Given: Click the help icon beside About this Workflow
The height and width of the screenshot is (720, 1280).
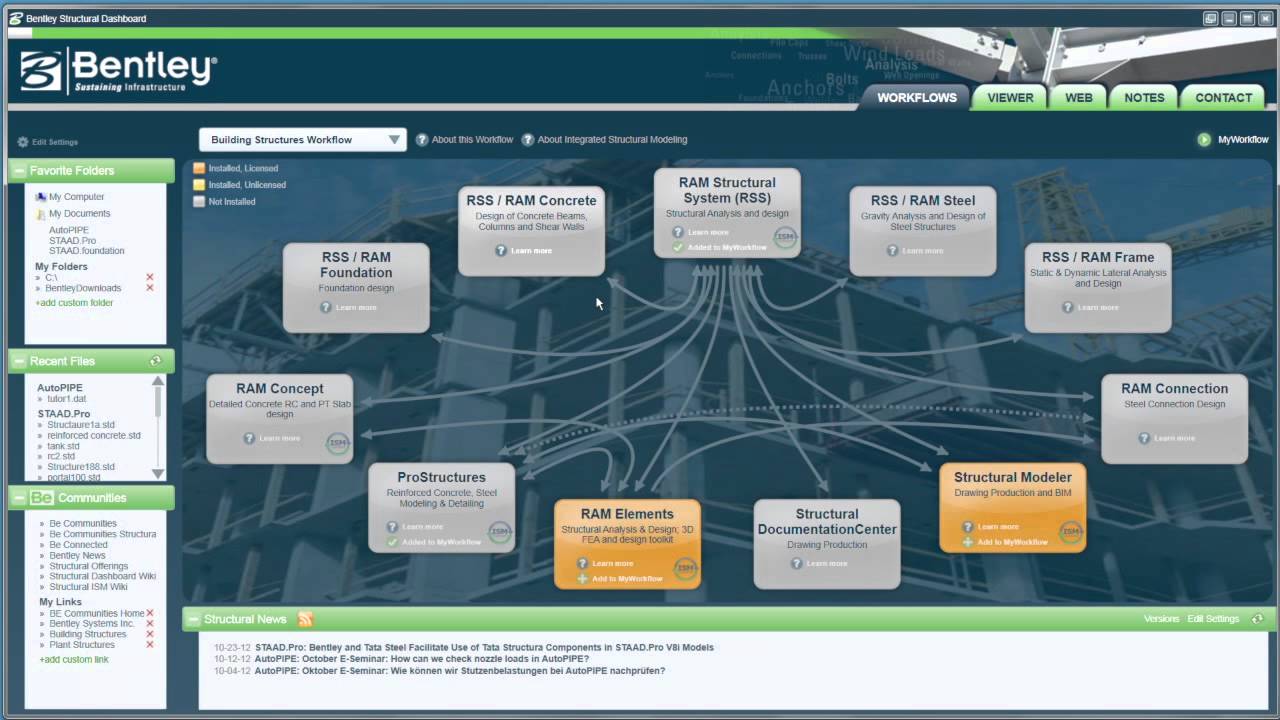Looking at the screenshot, I should point(422,140).
